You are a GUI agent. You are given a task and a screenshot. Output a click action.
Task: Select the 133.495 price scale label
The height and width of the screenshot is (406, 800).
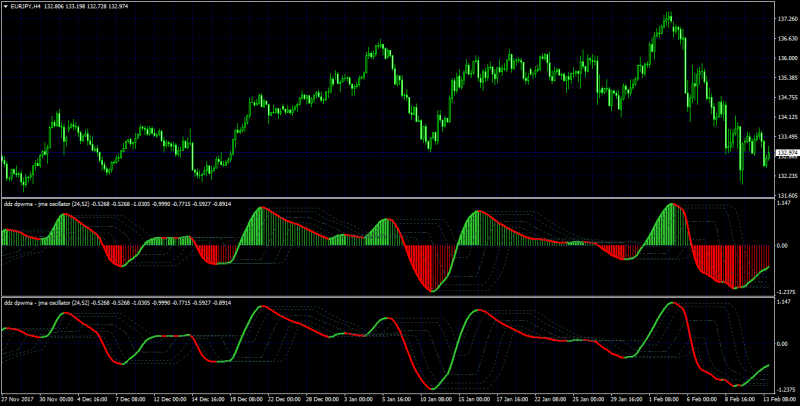tap(788, 137)
